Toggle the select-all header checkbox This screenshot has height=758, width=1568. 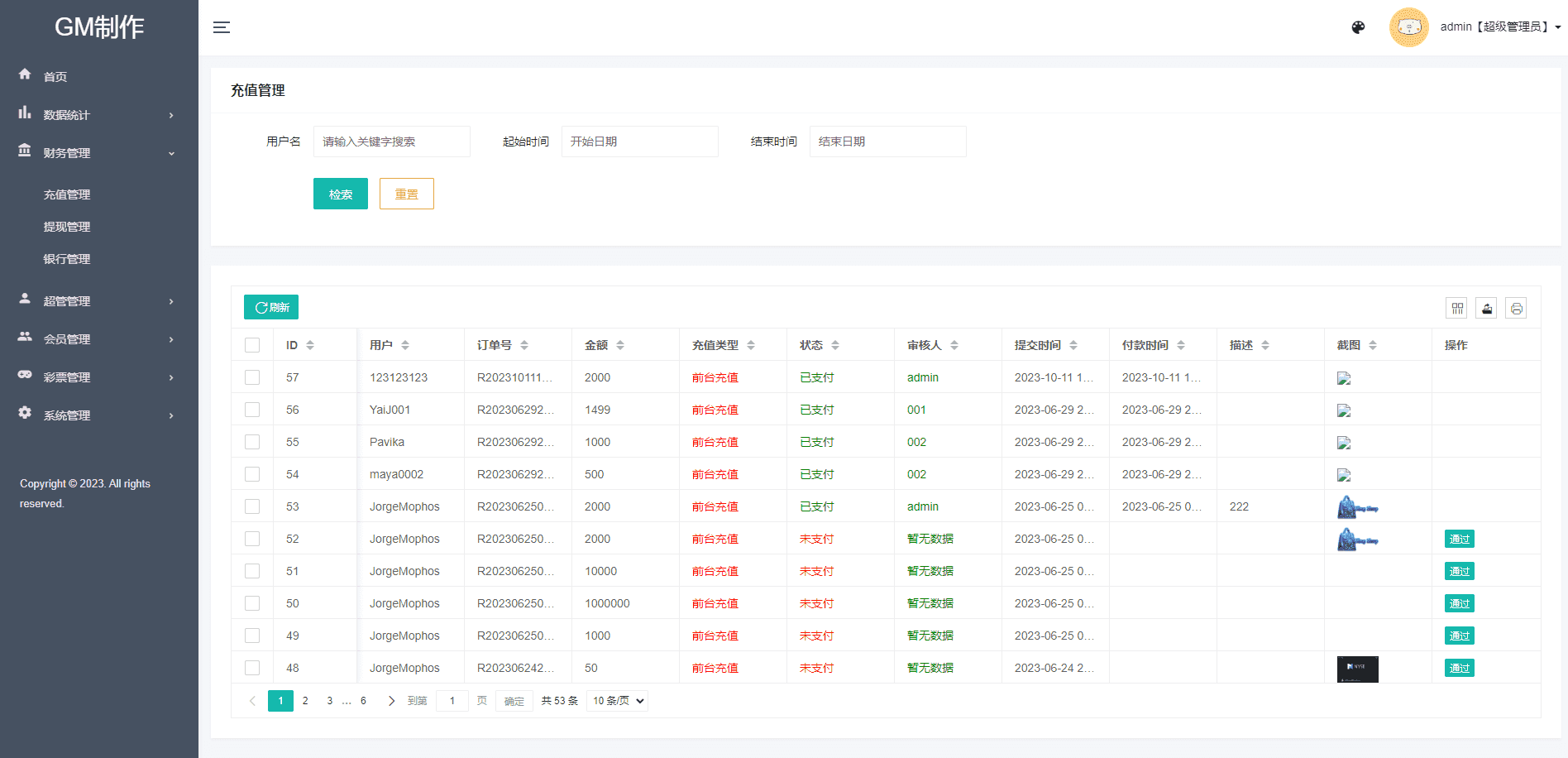point(252,345)
